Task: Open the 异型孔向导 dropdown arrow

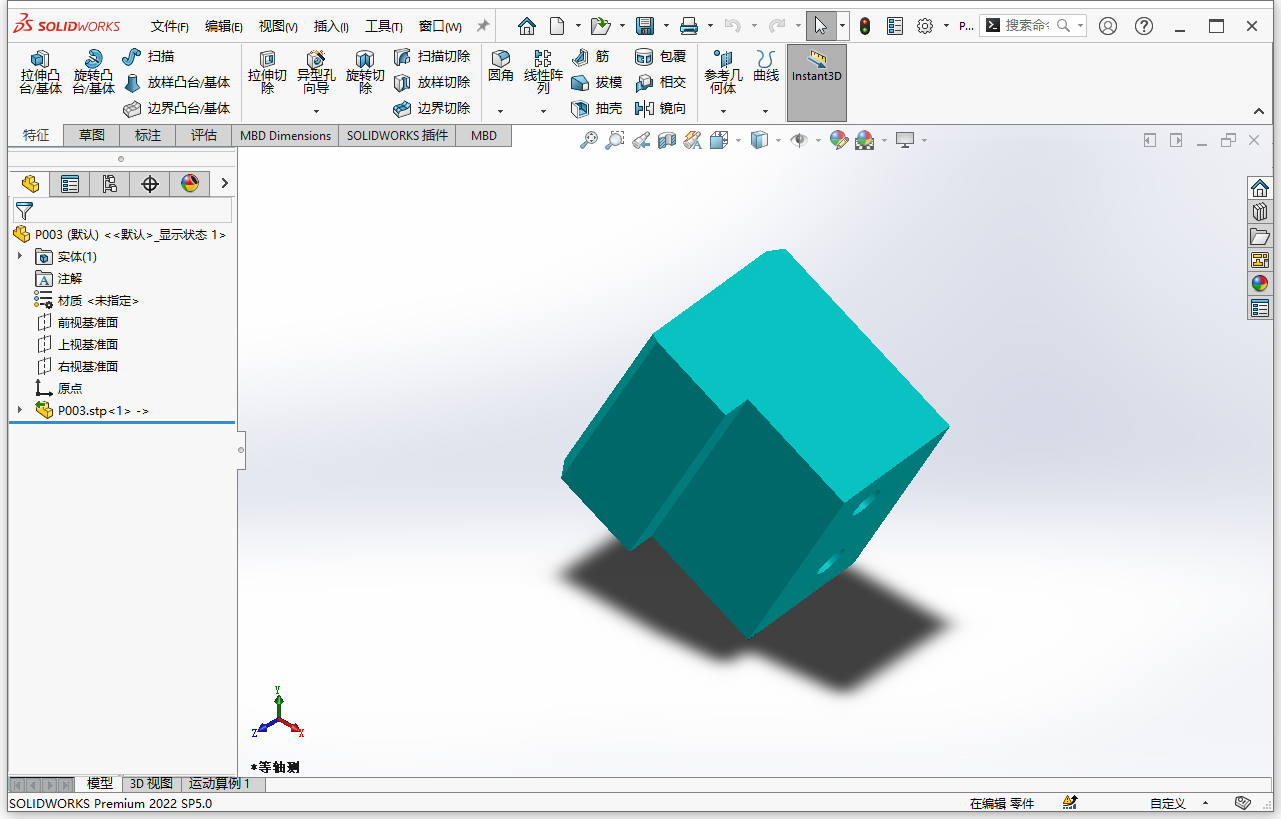Action: [316, 111]
